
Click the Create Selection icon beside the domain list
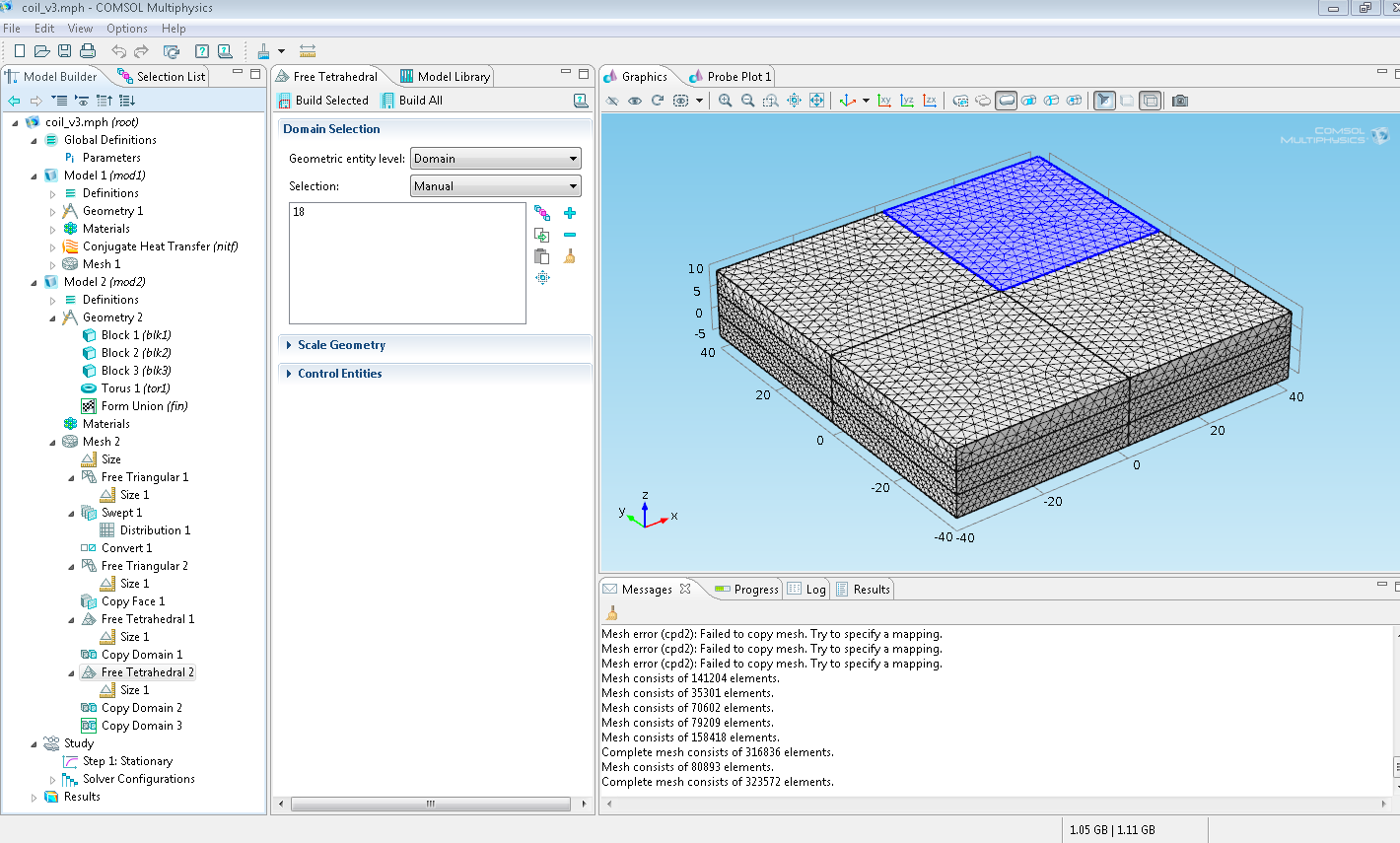tap(541, 213)
